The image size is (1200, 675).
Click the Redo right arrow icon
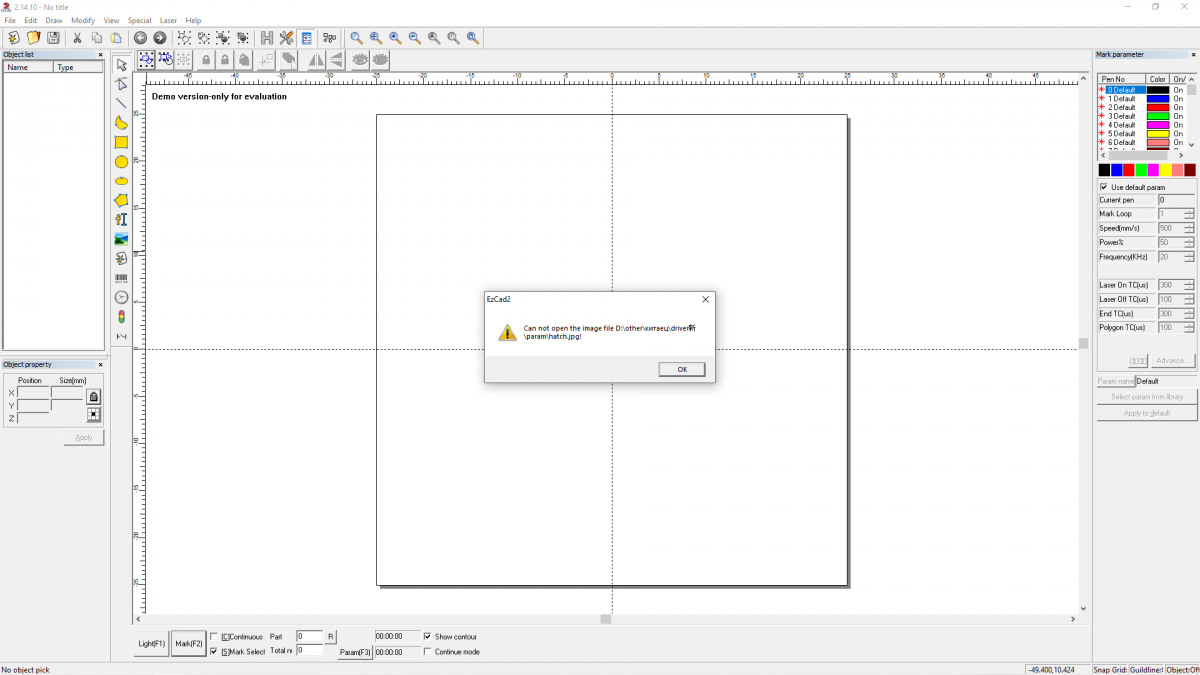point(159,38)
